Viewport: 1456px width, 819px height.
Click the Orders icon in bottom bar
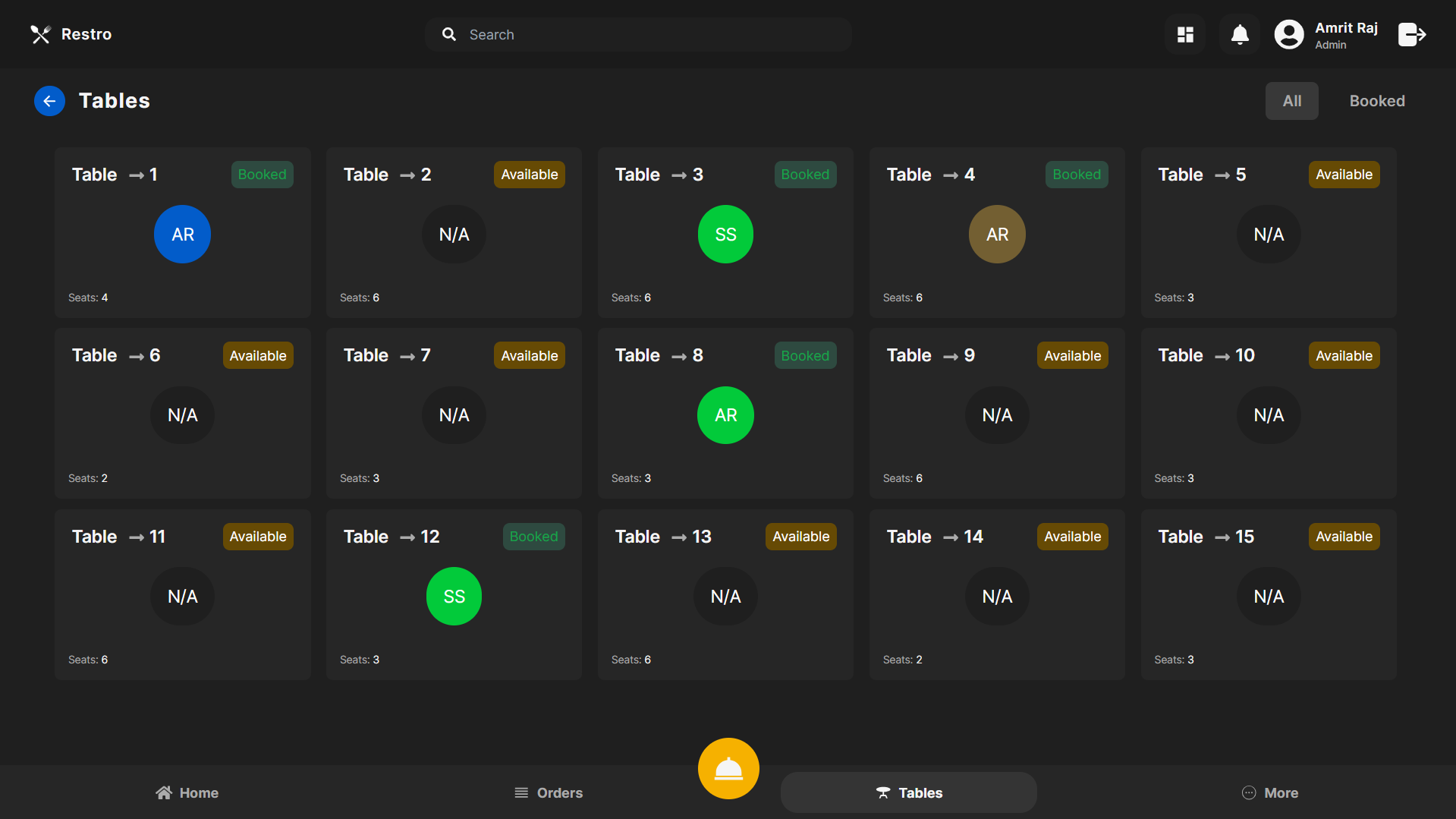click(520, 792)
